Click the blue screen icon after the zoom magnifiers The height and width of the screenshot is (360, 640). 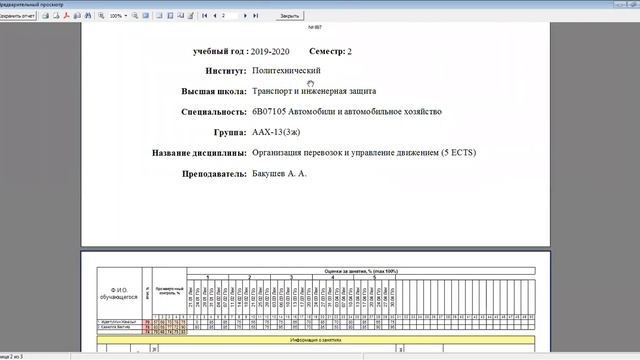pos(146,16)
